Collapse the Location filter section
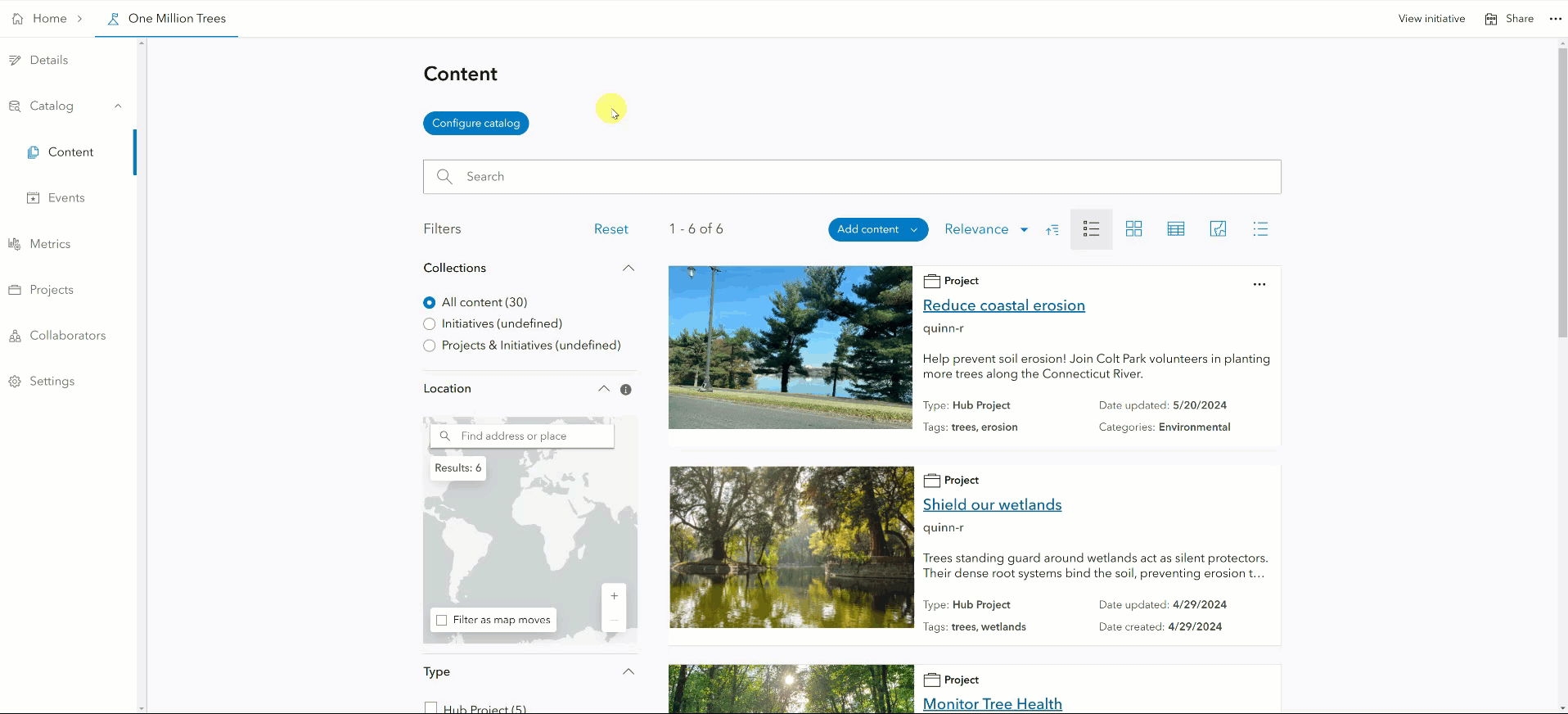This screenshot has height=714, width=1568. [604, 389]
